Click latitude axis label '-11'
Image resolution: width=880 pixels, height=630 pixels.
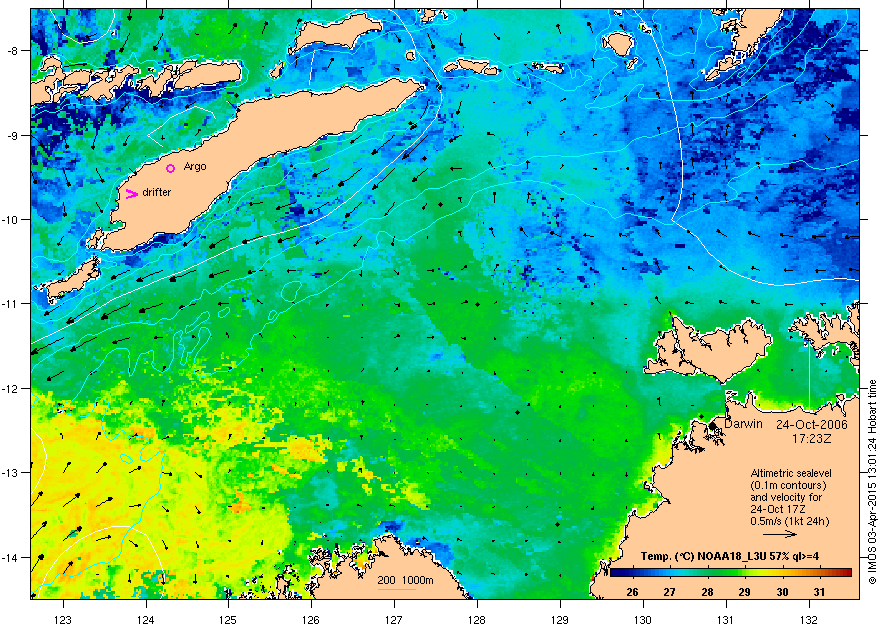pos(11,303)
